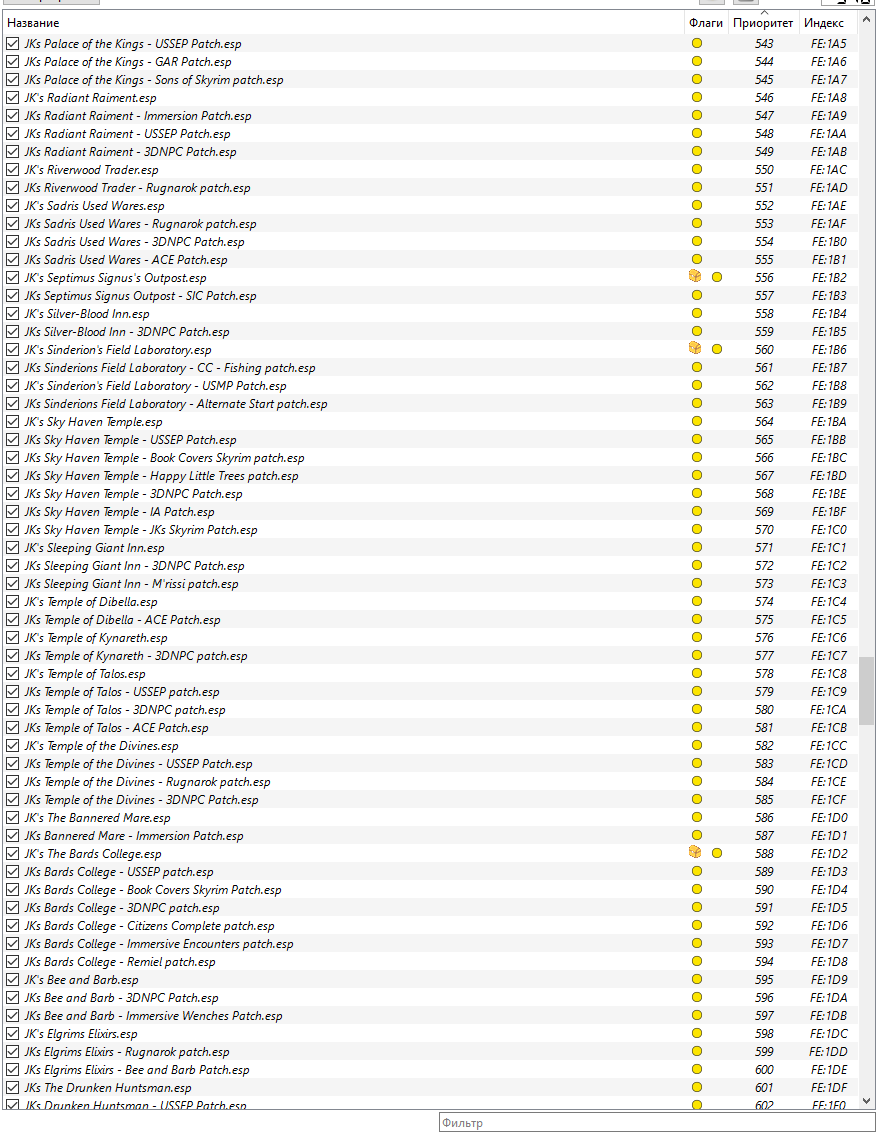Select row JKs Elgrims Elixirs - Bee and Barb Patch.esp
Image resolution: width=877 pixels, height=1133 pixels.
431,1069
